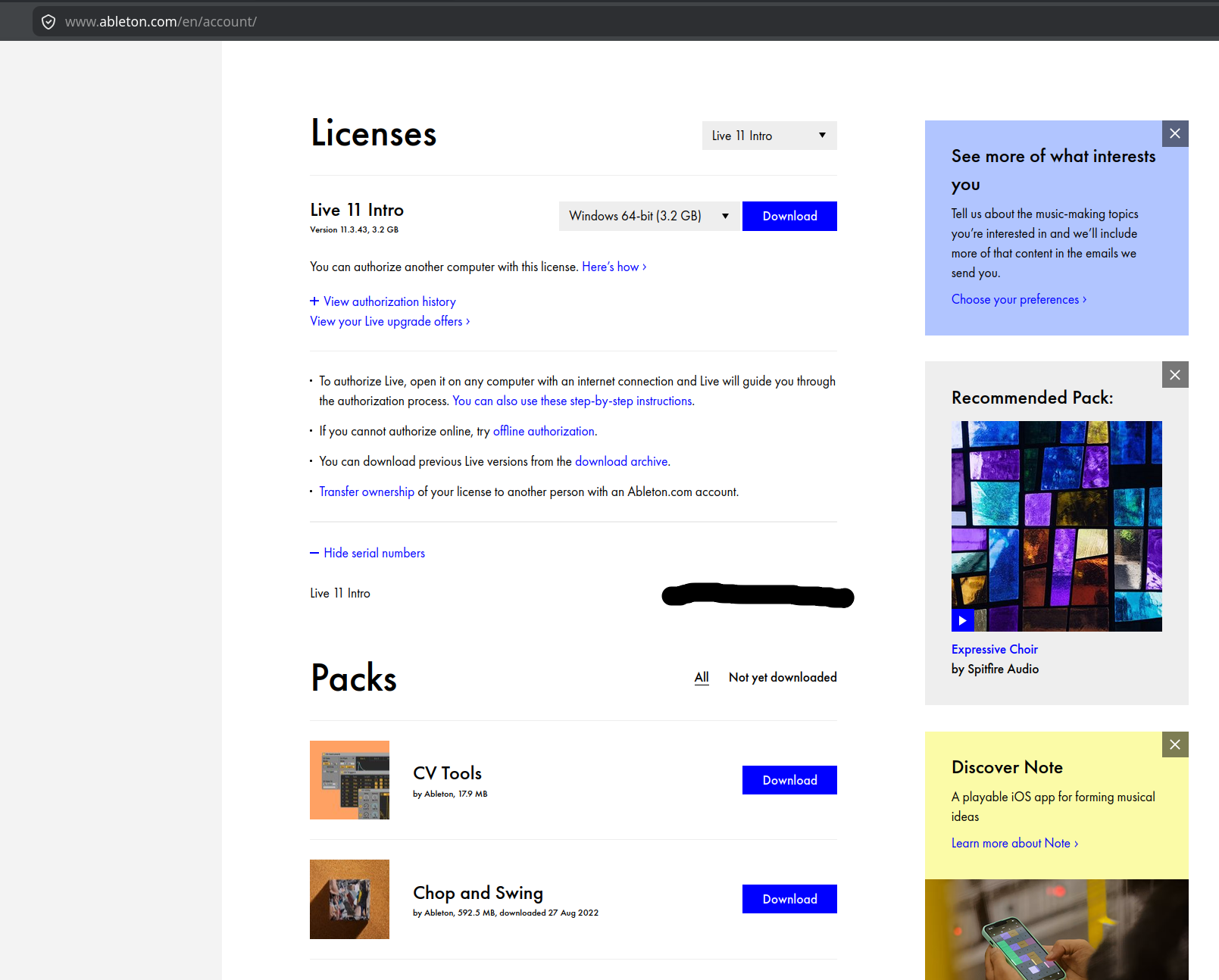1219x980 pixels.
Task: Open the Live 11 Intro license dropdown
Action: pyautogui.click(x=769, y=136)
